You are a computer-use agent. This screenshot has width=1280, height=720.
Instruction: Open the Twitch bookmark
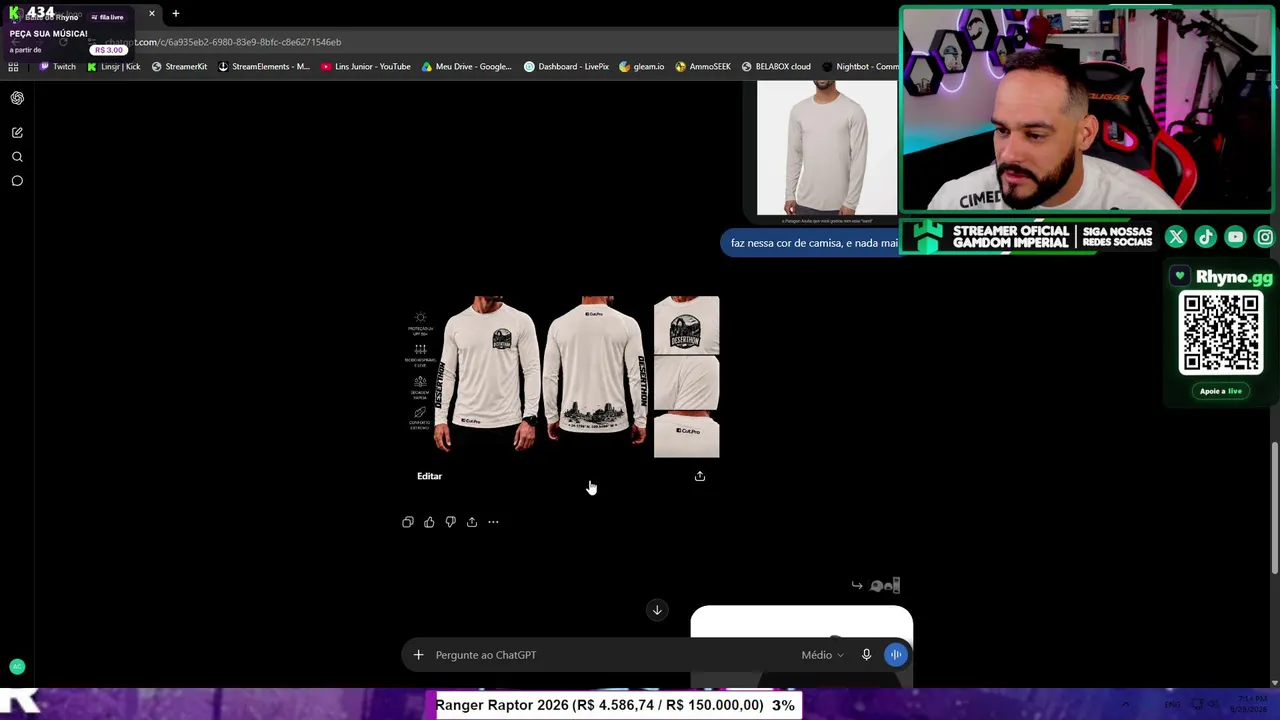[x=57, y=67]
